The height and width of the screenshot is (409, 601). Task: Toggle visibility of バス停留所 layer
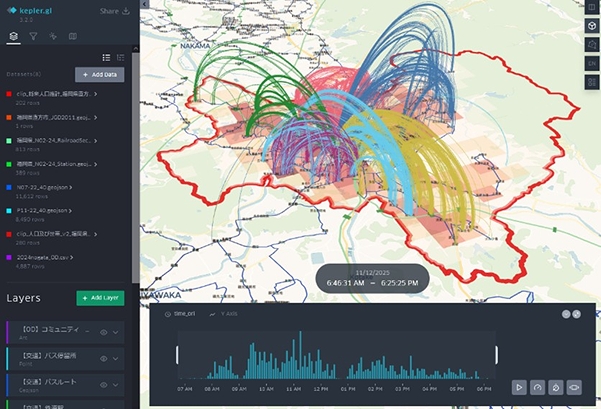[x=103, y=357]
